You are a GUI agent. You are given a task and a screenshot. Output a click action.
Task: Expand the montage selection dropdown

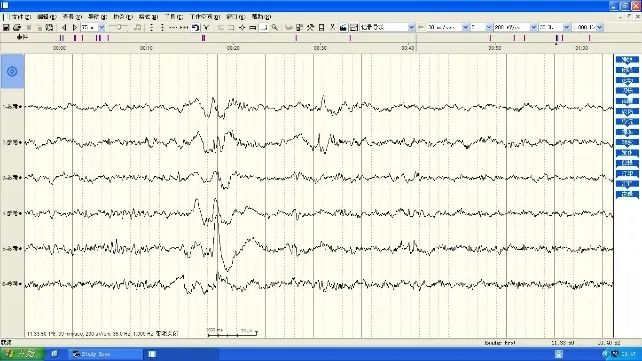coord(411,27)
